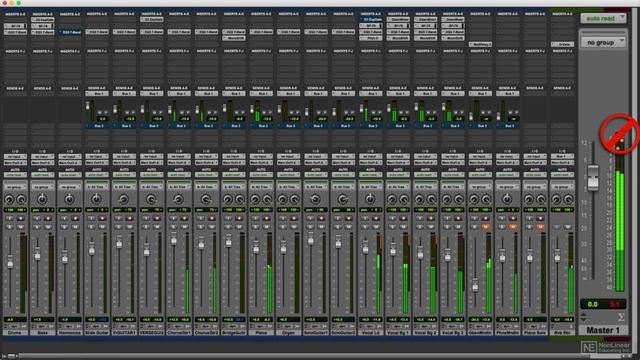Arm the Vocal Ld track for recording

[376, 218]
